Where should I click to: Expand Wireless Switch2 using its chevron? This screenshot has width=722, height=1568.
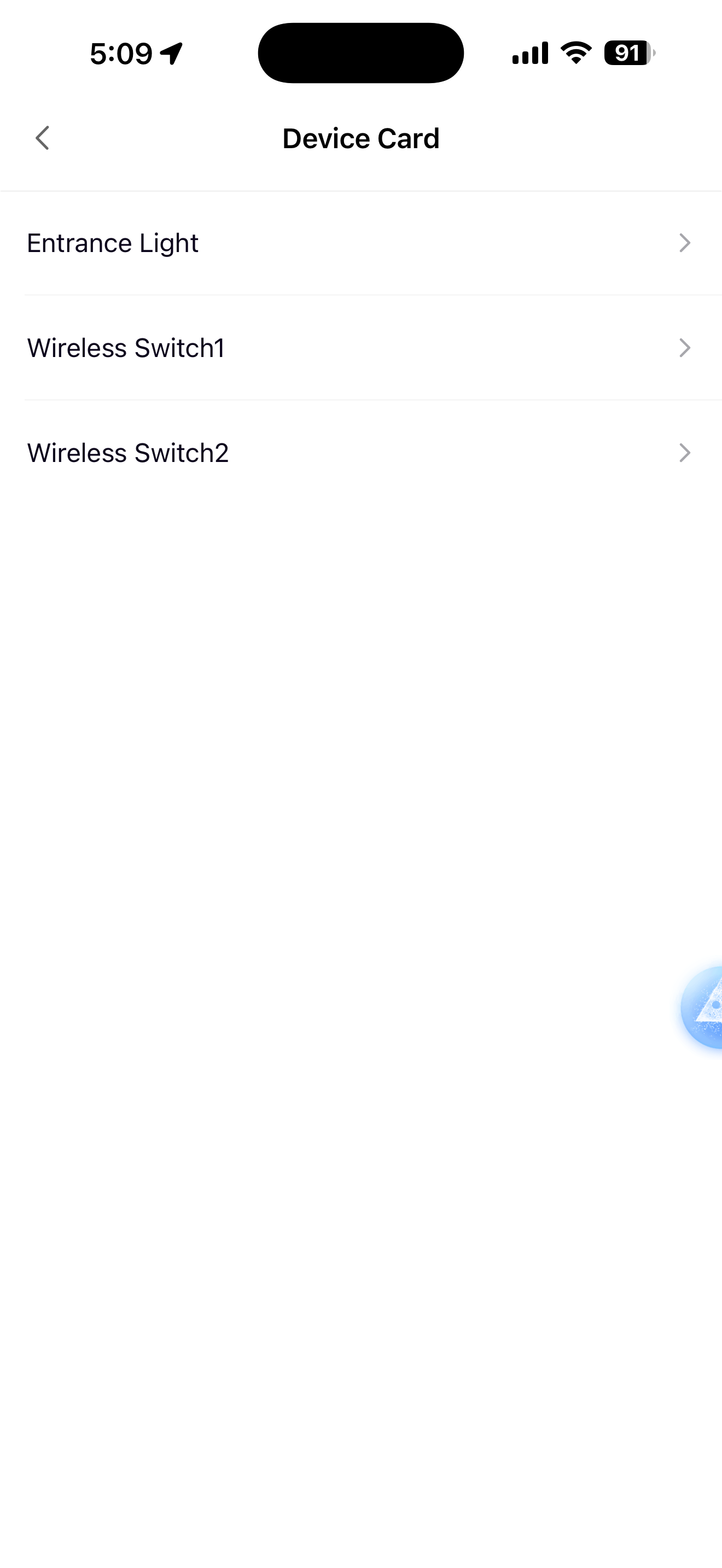click(685, 452)
